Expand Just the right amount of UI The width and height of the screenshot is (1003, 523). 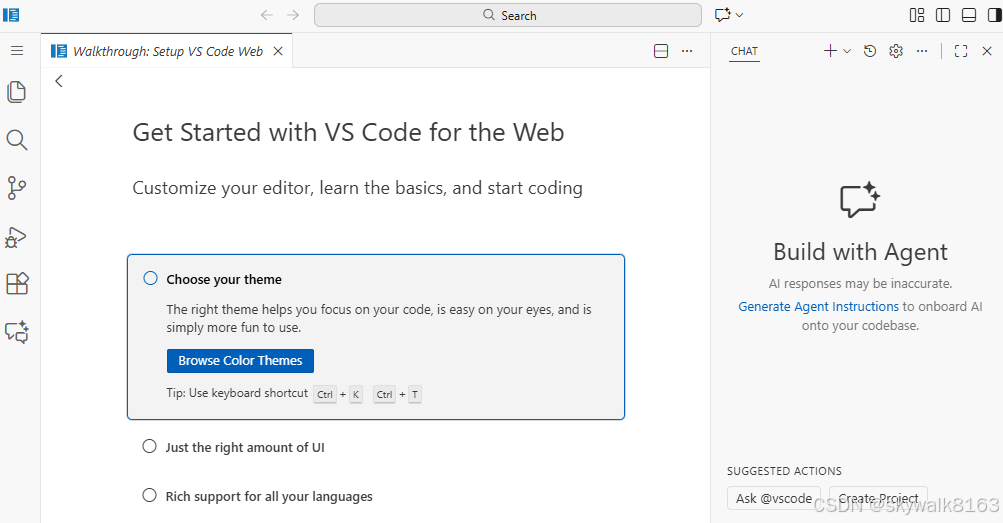(245, 448)
